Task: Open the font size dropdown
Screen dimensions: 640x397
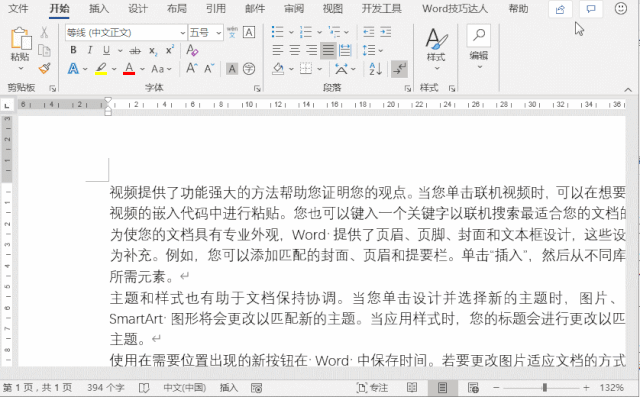Action: pos(219,33)
